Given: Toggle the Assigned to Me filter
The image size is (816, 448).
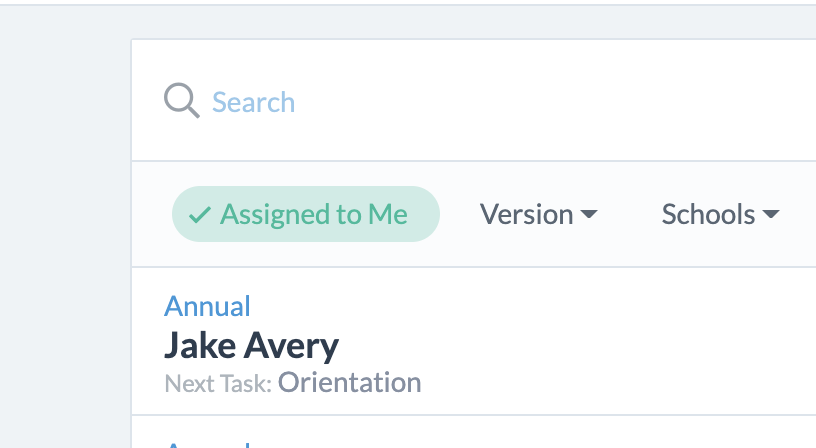Looking at the screenshot, I should click(x=305, y=214).
